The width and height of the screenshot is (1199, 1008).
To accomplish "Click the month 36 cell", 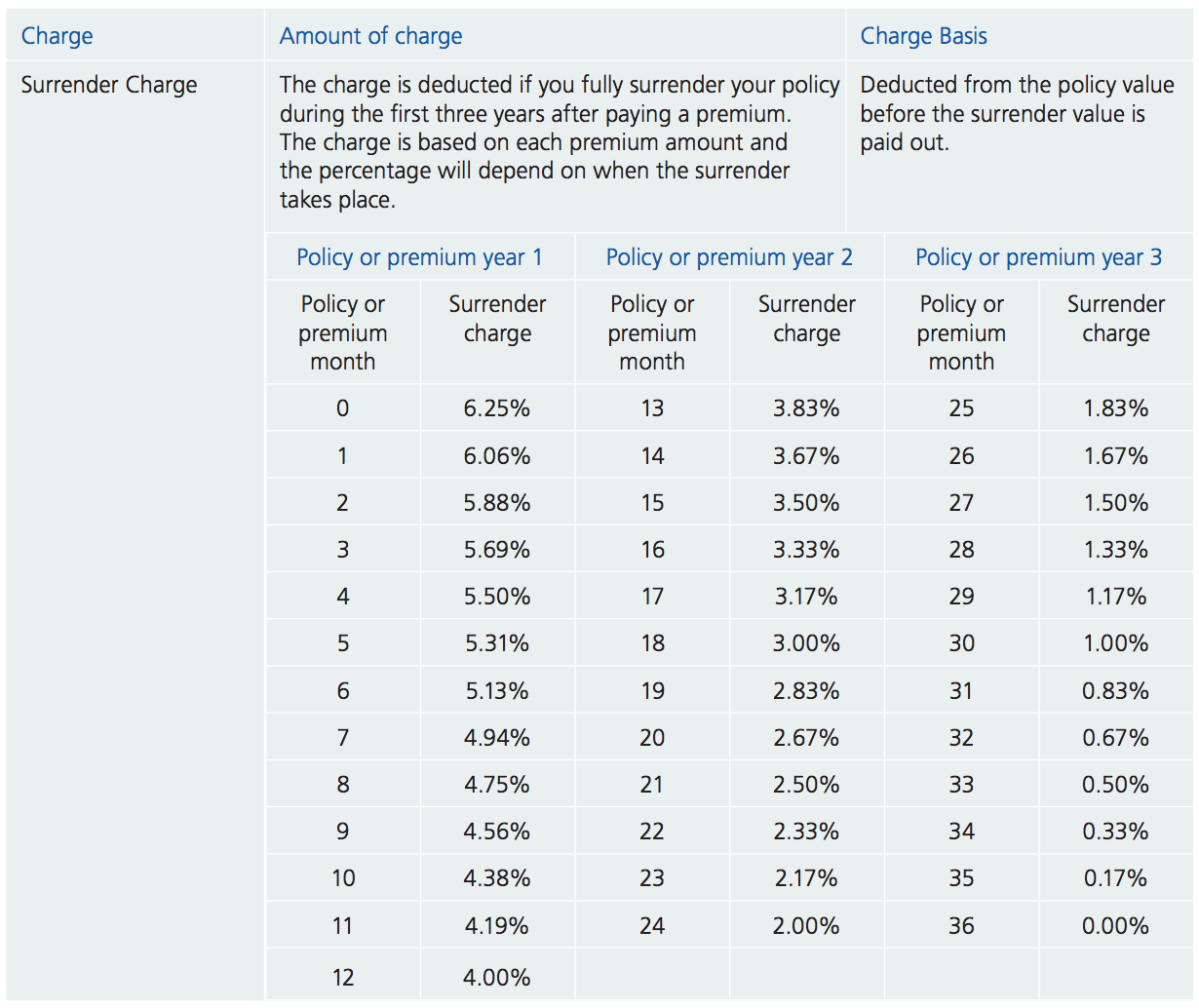I will (x=961, y=926).
